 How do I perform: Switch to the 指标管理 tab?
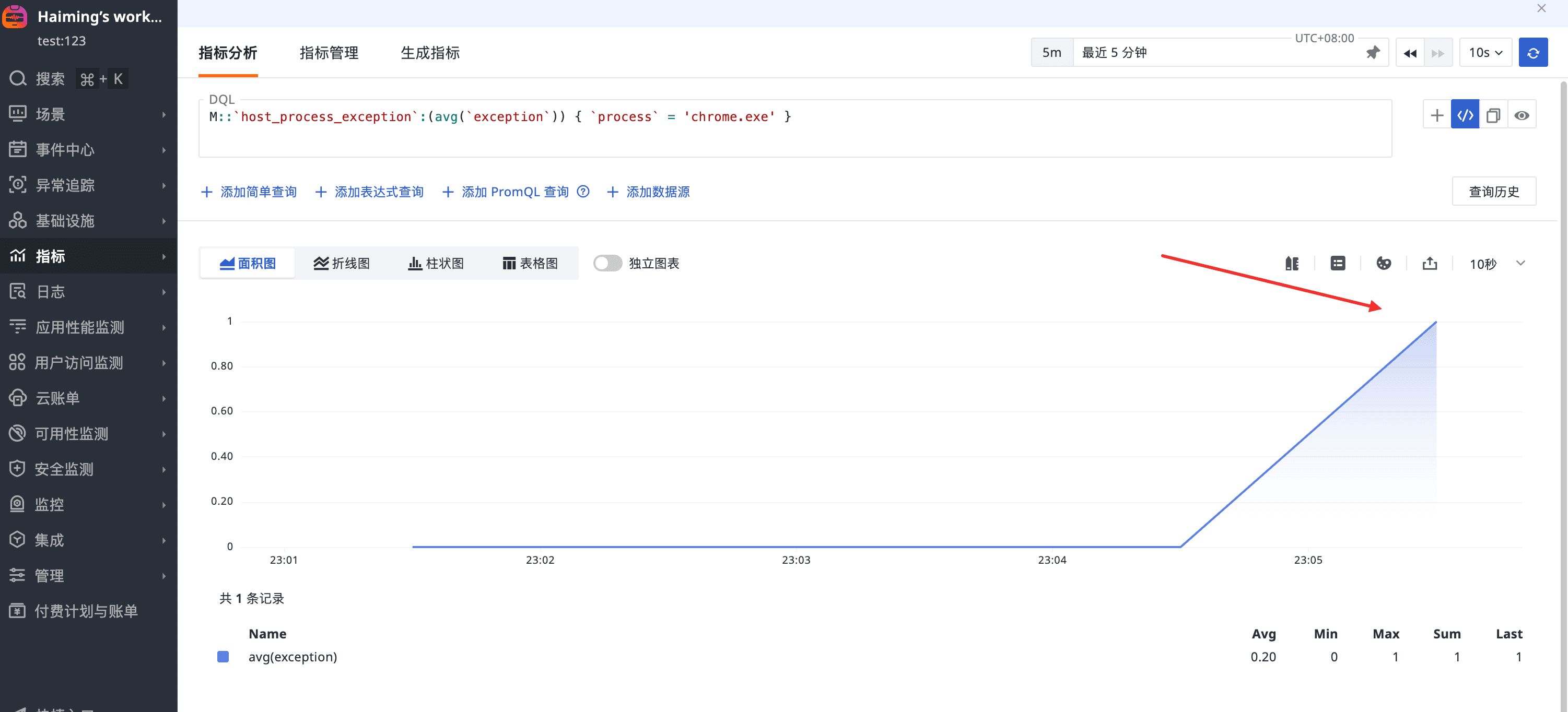(x=329, y=53)
